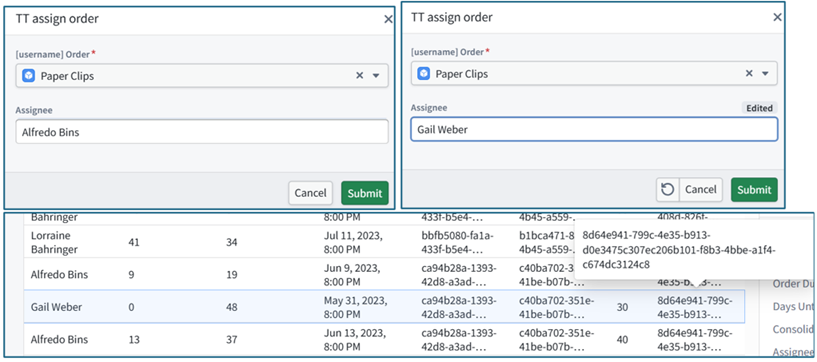The height and width of the screenshot is (362, 817).
Task: Clear Paper Clips selection in left dialog
Action: coord(360,76)
